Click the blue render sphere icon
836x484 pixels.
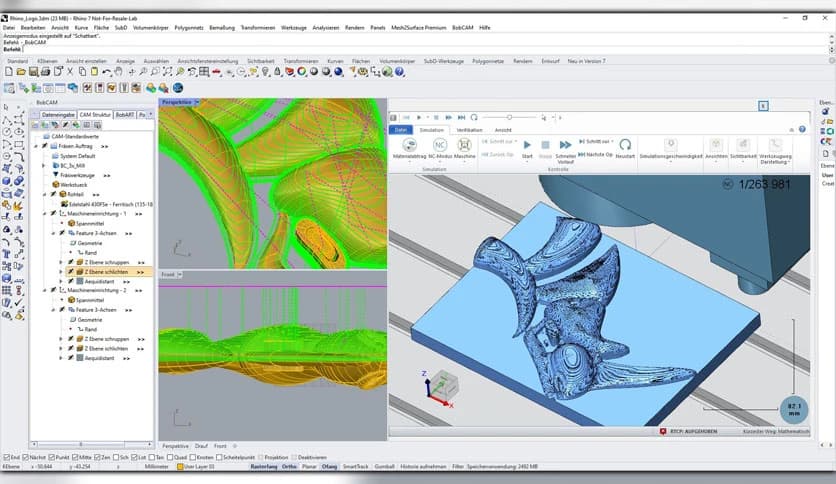tap(338, 71)
